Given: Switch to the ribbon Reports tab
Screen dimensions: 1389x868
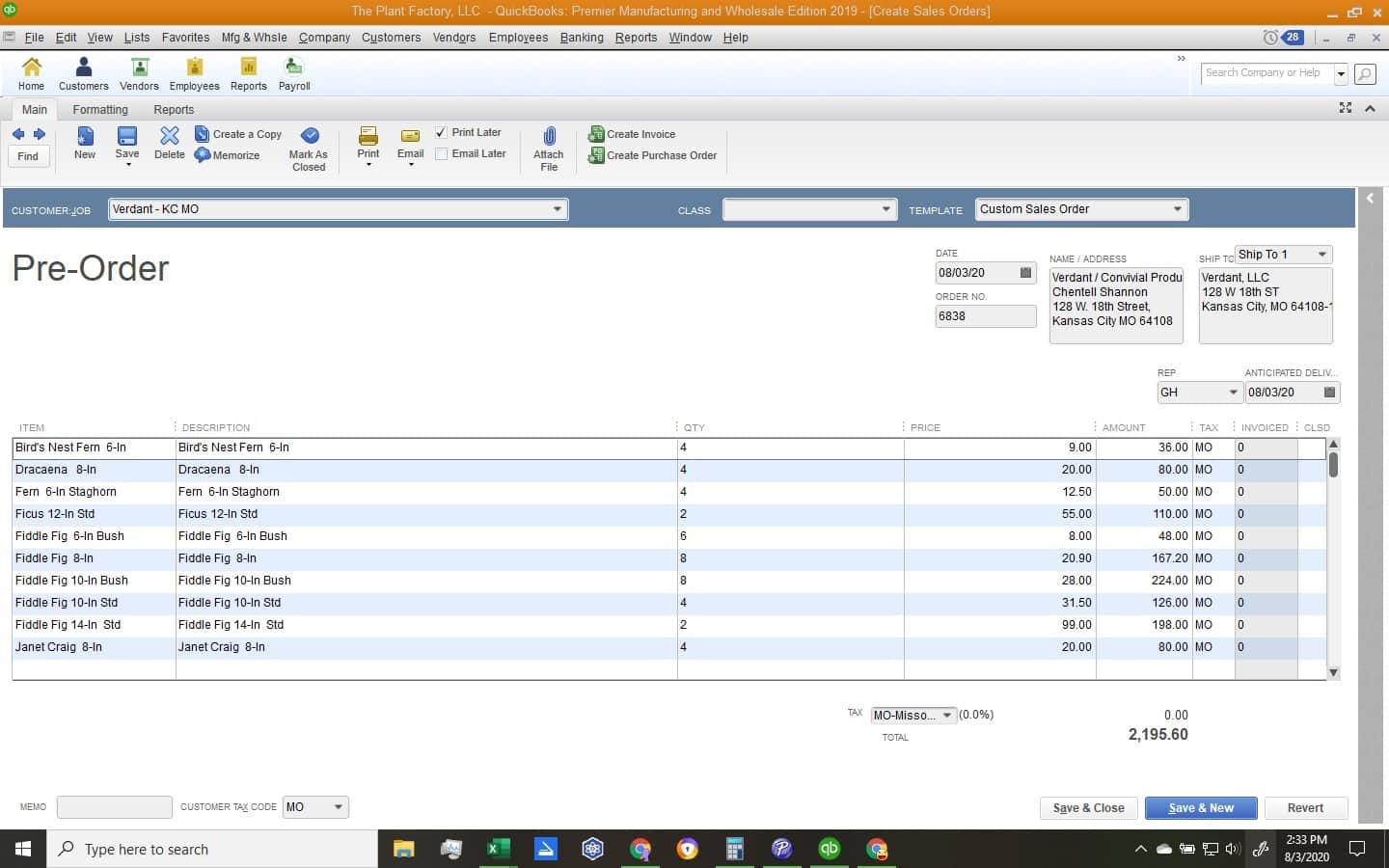Looking at the screenshot, I should click(x=174, y=110).
